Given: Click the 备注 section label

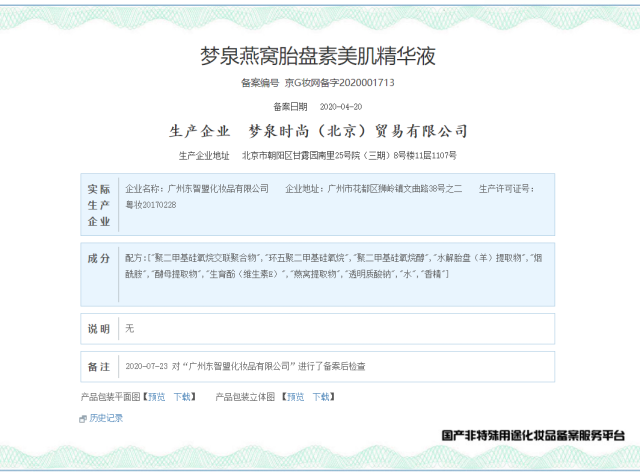Looking at the screenshot, I should 99,367.
